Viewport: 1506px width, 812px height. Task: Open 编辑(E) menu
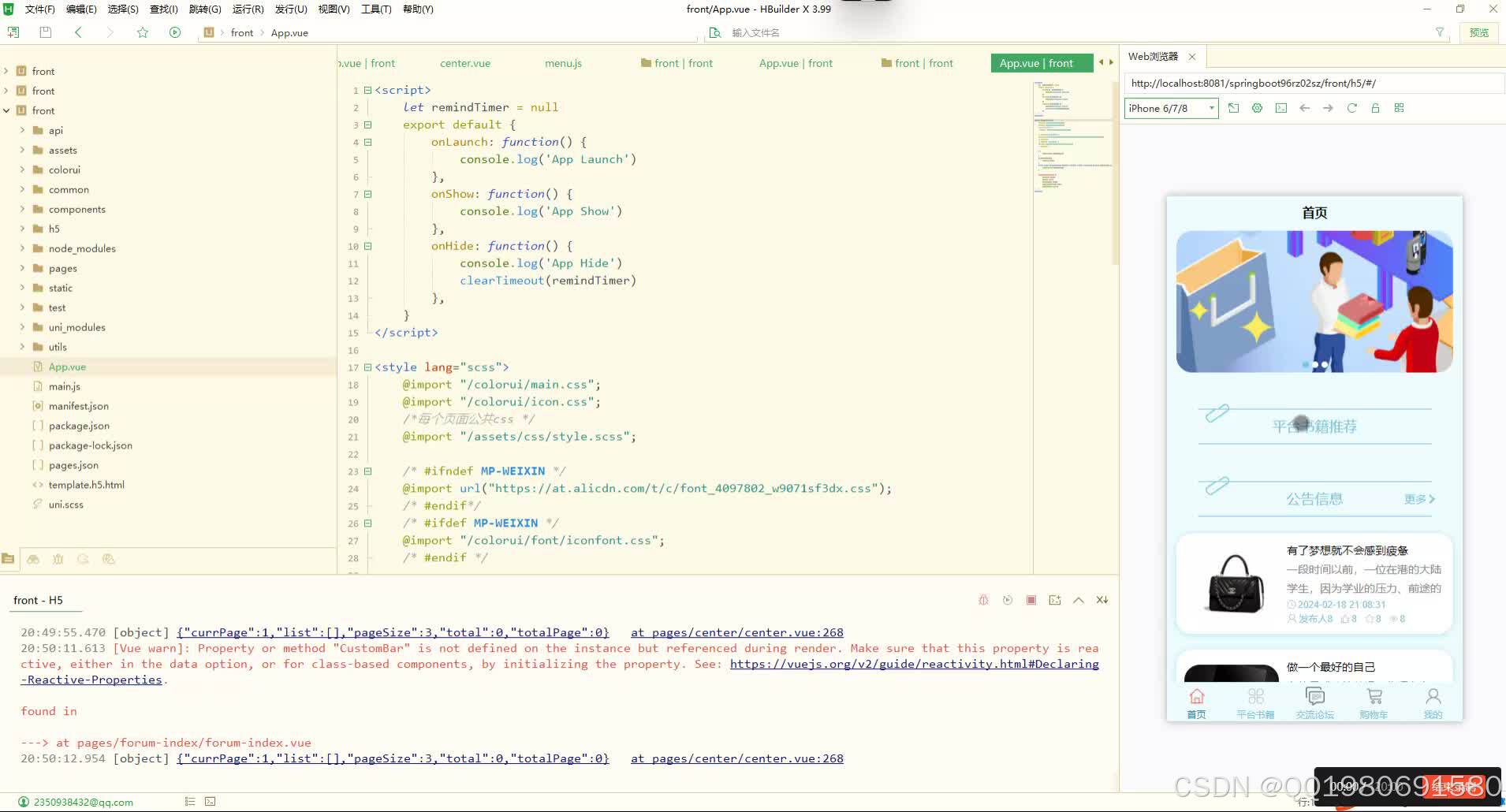(81, 9)
